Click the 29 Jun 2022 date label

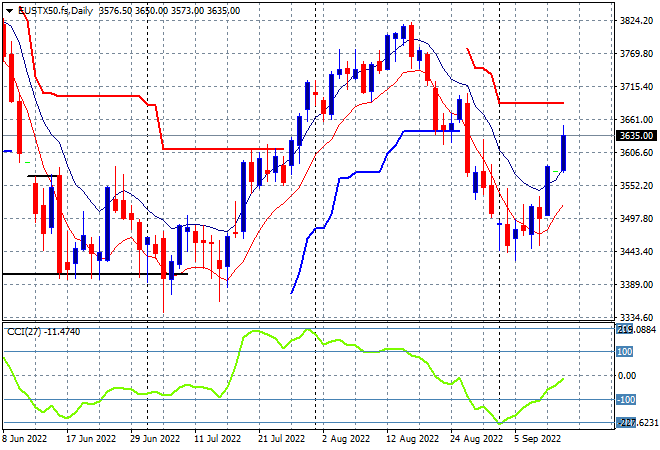(155, 439)
